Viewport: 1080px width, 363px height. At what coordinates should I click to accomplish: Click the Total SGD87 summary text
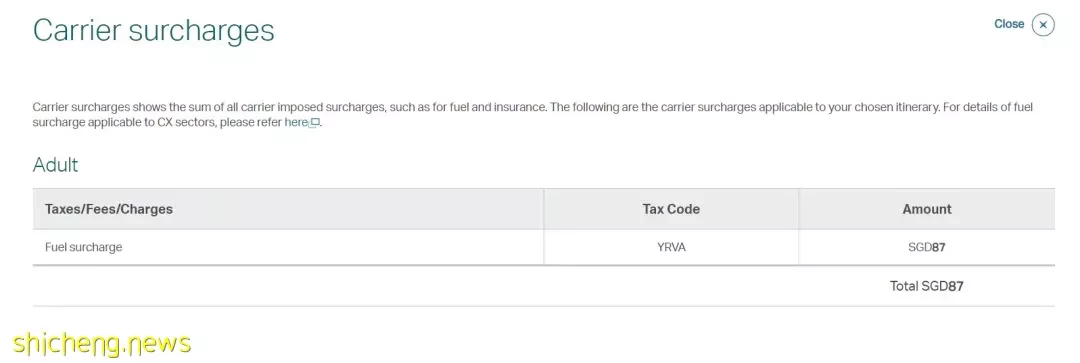coord(926,286)
